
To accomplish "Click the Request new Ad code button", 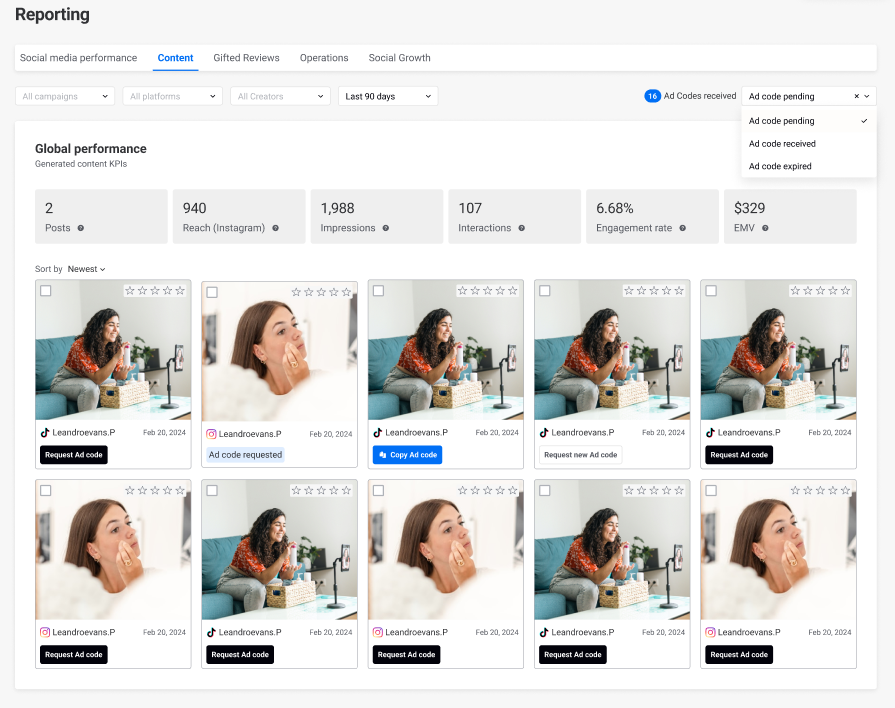I will 580,455.
